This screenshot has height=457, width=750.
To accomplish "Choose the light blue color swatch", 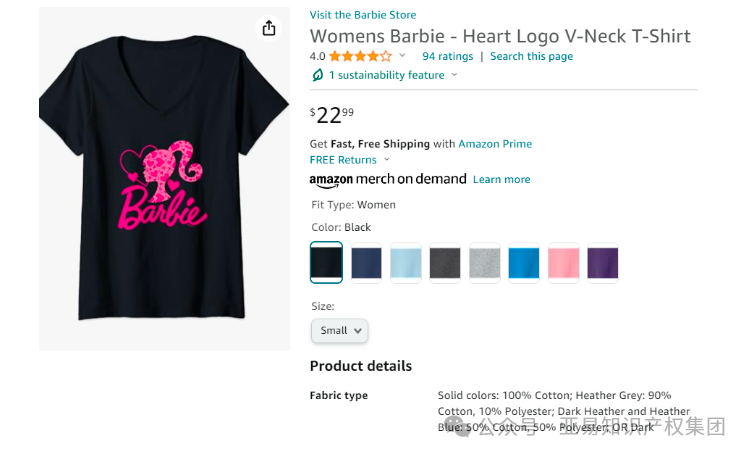I will click(x=406, y=263).
